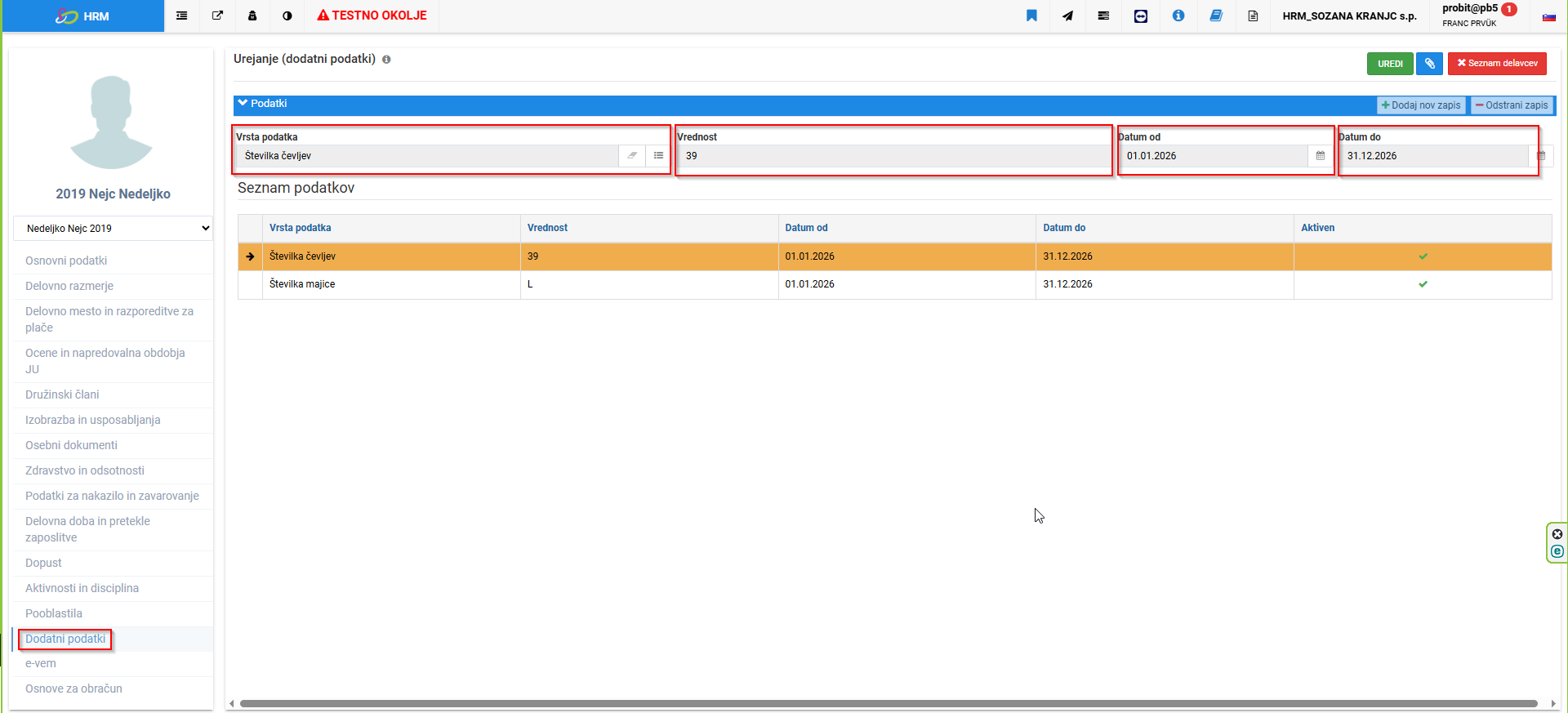Open Pooblastila menu item
This screenshot has width=1568, height=713.
pyautogui.click(x=54, y=613)
